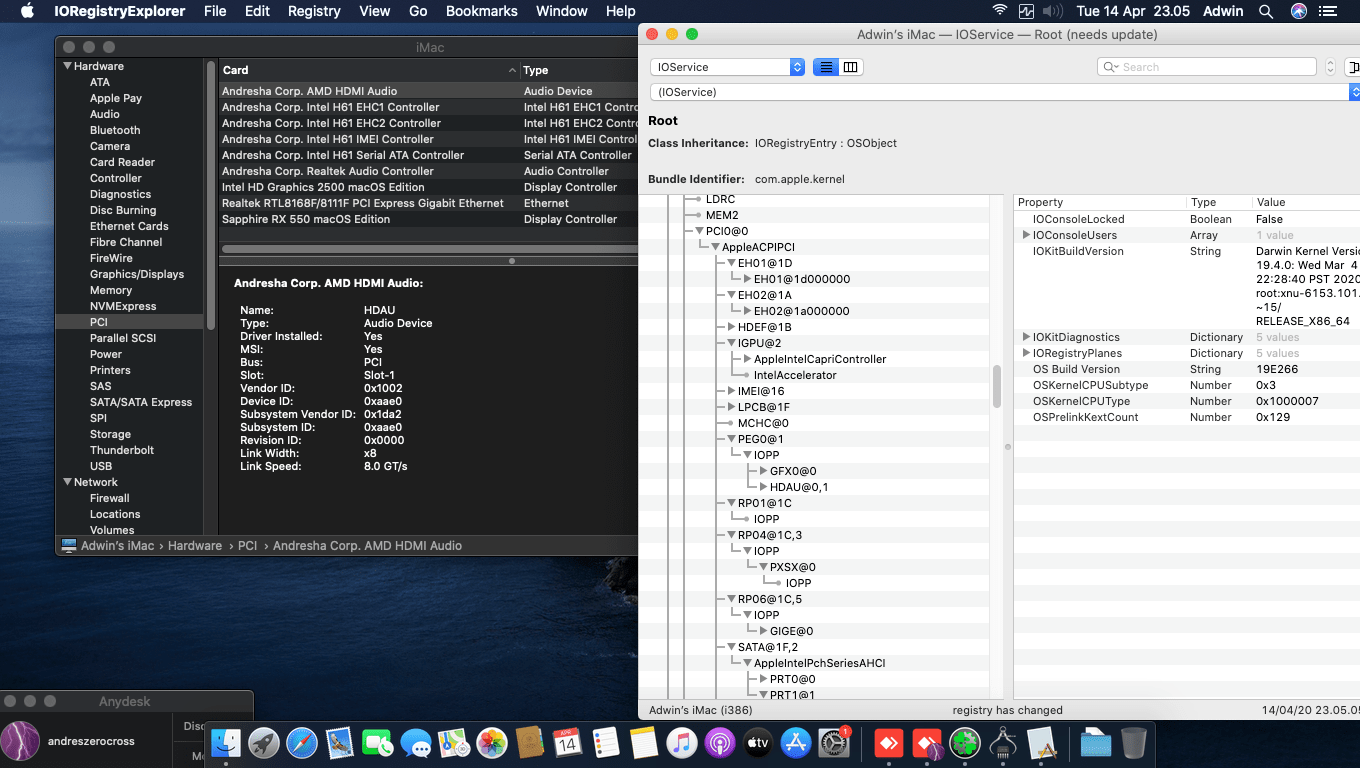Launch AnyDesk from the Dock
The width and height of the screenshot is (1360, 768).
889,743
